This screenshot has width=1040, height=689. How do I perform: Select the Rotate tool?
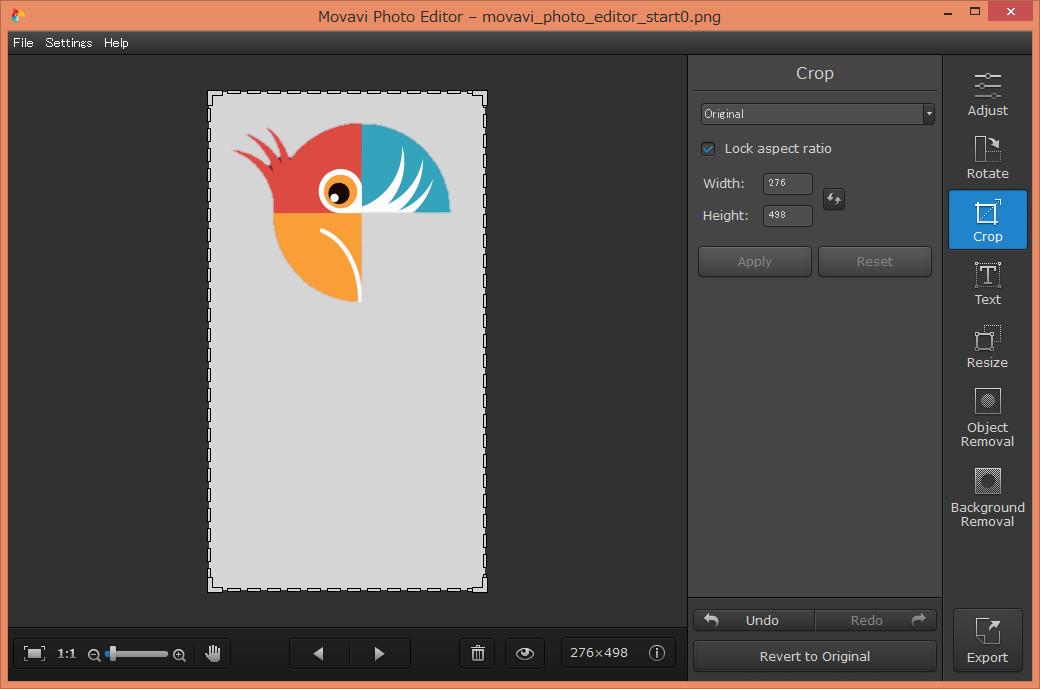pyautogui.click(x=987, y=157)
